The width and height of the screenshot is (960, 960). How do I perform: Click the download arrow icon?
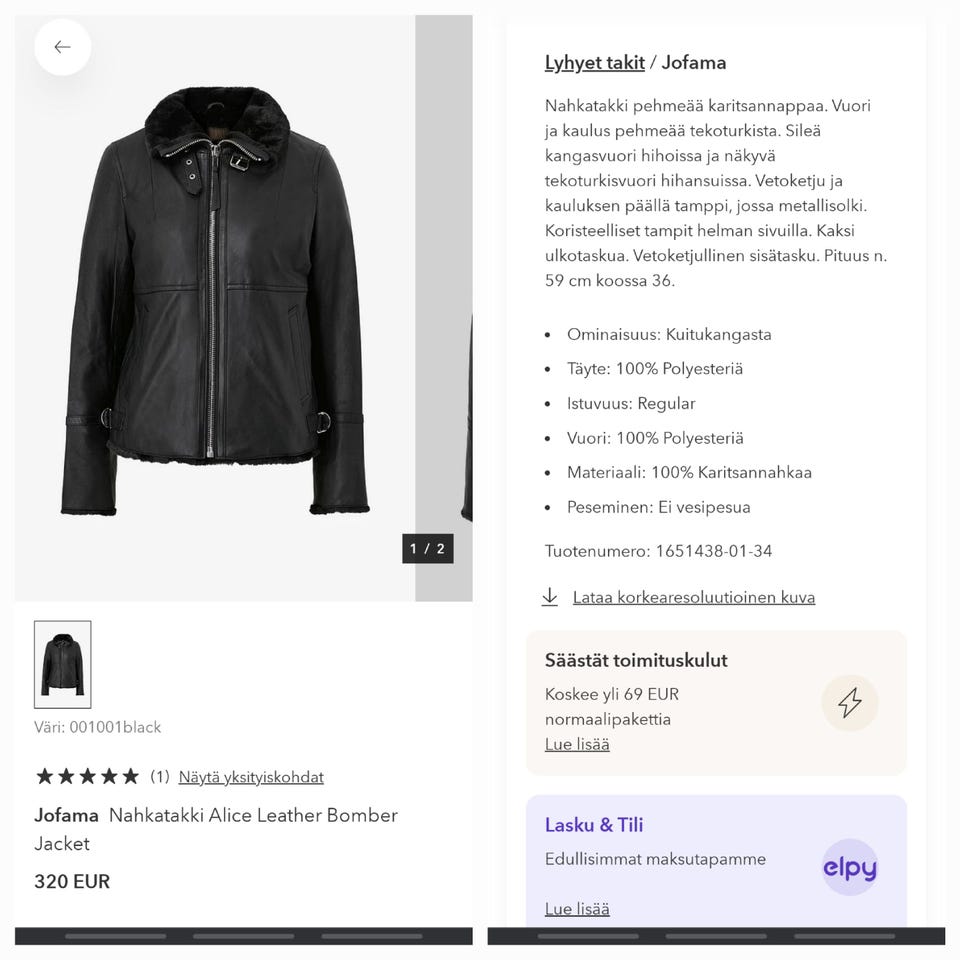(549, 597)
